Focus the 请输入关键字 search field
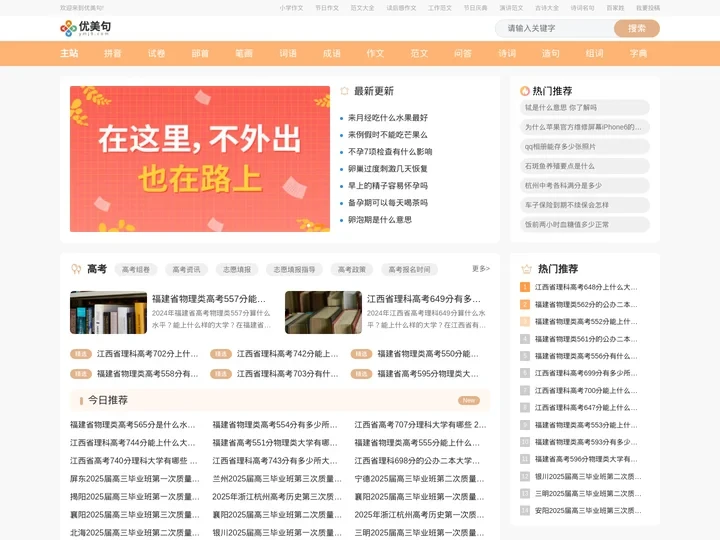The height and width of the screenshot is (540, 720). (x=555, y=28)
